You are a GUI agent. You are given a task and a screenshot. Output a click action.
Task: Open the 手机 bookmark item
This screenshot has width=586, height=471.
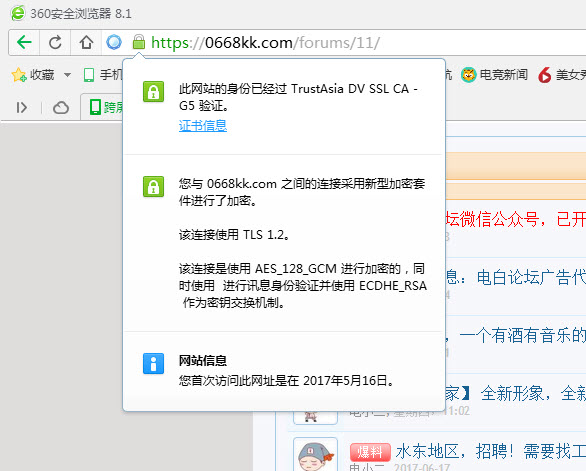coord(103,75)
